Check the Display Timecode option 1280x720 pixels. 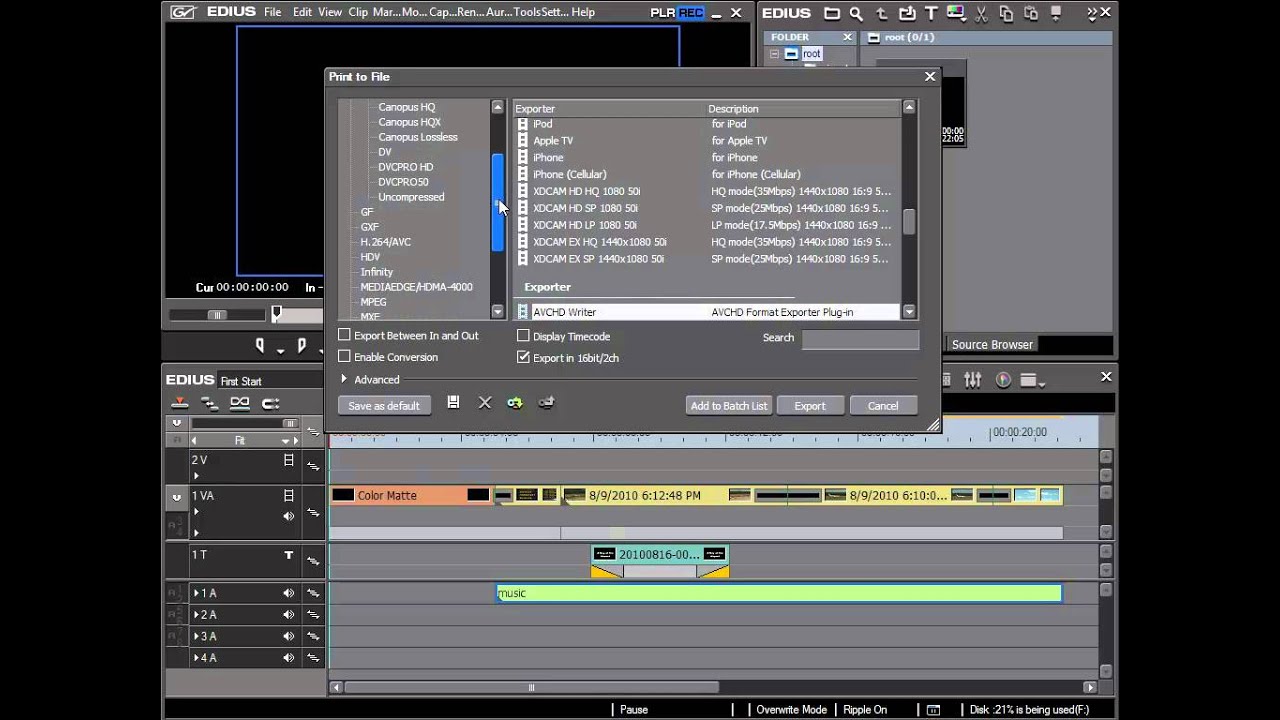pyautogui.click(x=523, y=337)
